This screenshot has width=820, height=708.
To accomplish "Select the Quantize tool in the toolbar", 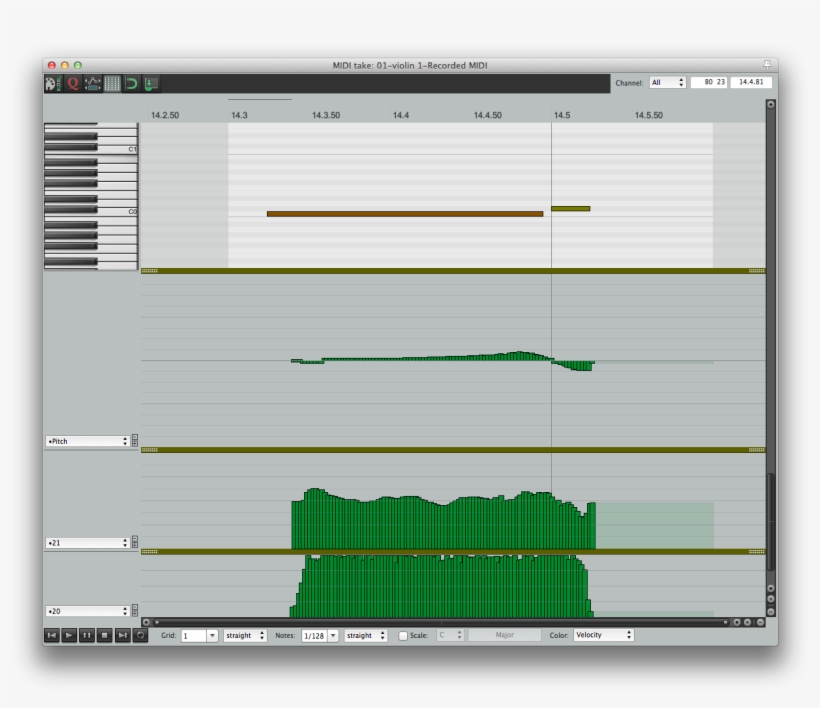I will pyautogui.click(x=73, y=83).
